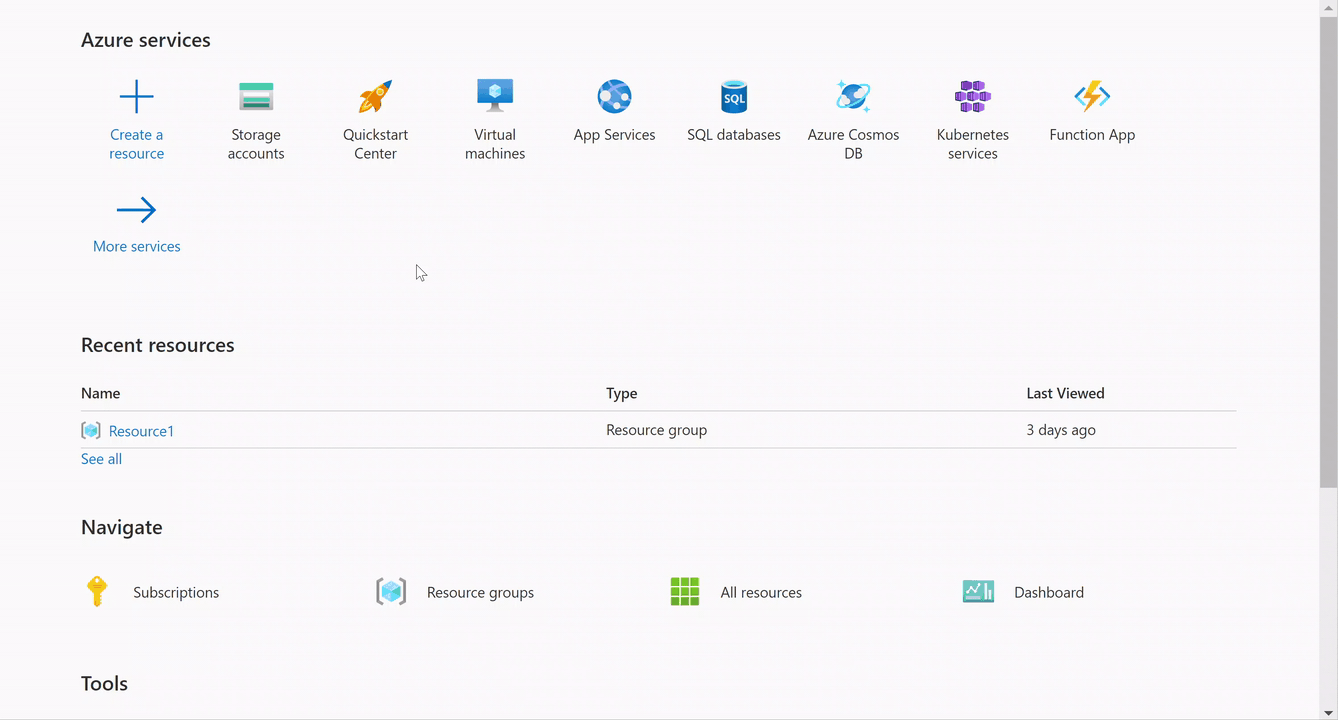Click the Create a resource label
1338x720 pixels.
[x=137, y=144]
